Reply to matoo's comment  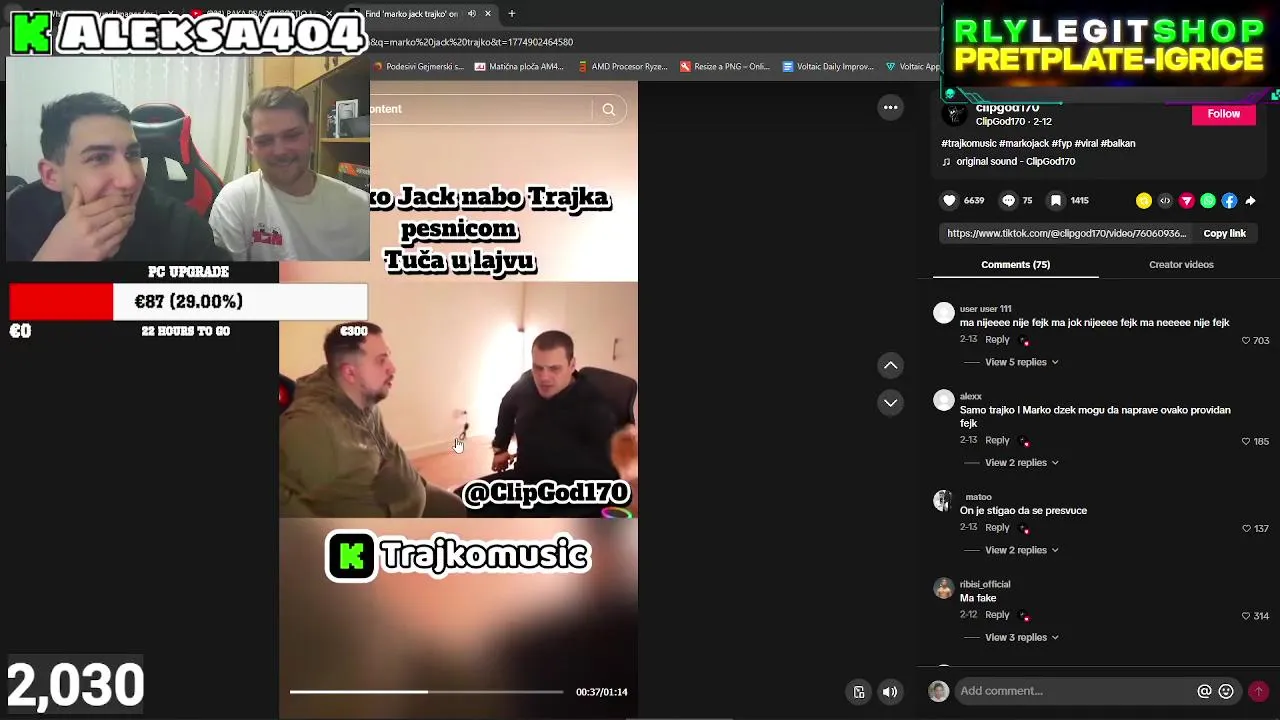point(997,527)
